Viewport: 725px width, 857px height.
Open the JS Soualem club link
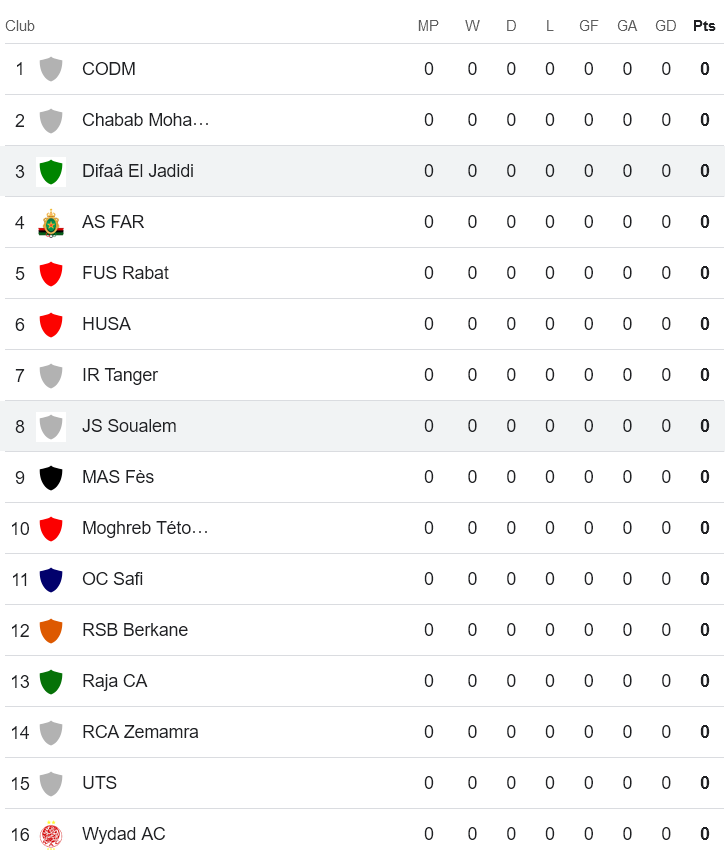pos(129,426)
